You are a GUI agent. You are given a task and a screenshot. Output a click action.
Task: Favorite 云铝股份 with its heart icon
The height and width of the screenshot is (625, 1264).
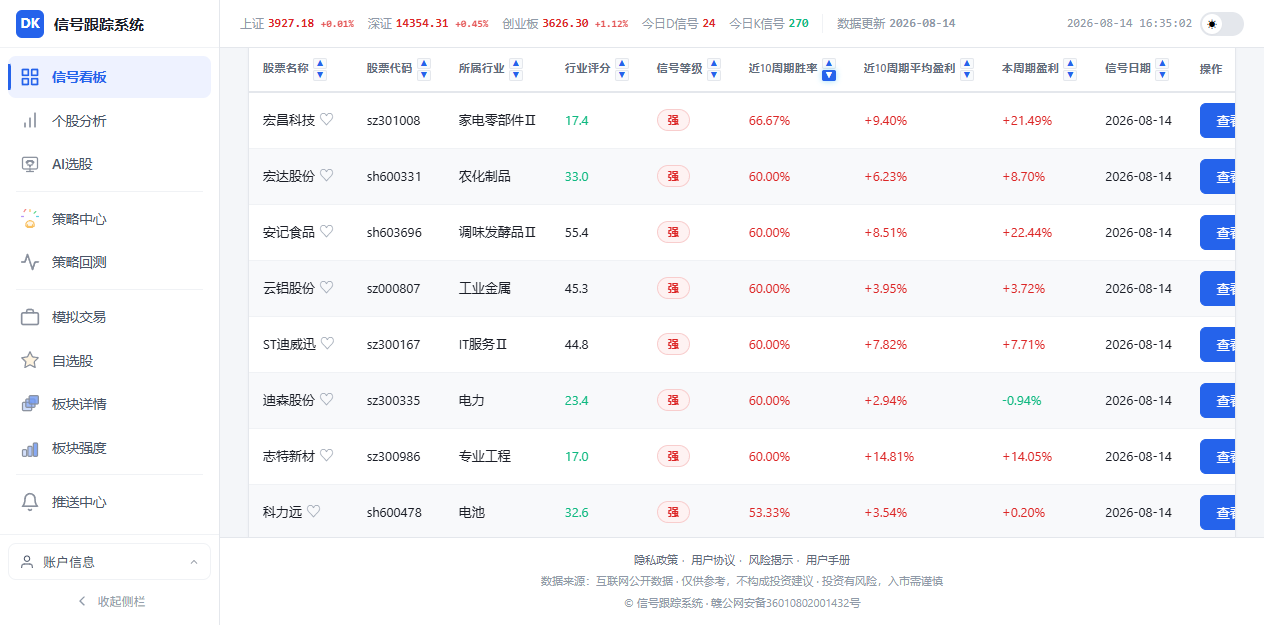click(326, 288)
